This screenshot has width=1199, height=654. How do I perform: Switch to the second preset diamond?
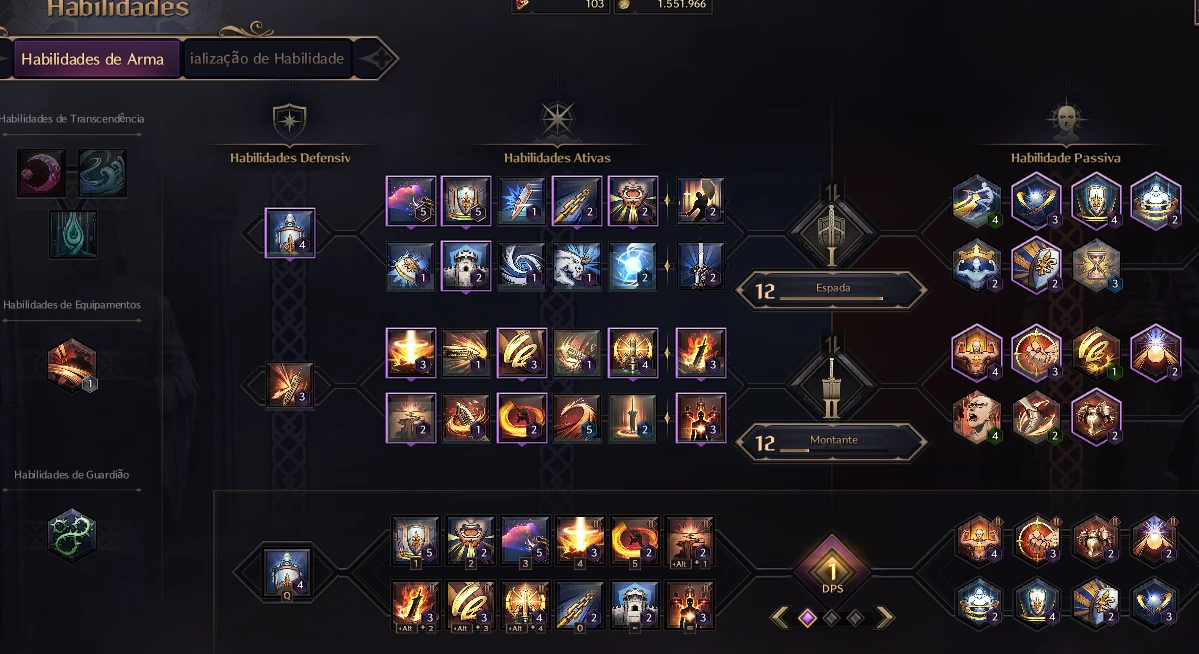(832, 617)
